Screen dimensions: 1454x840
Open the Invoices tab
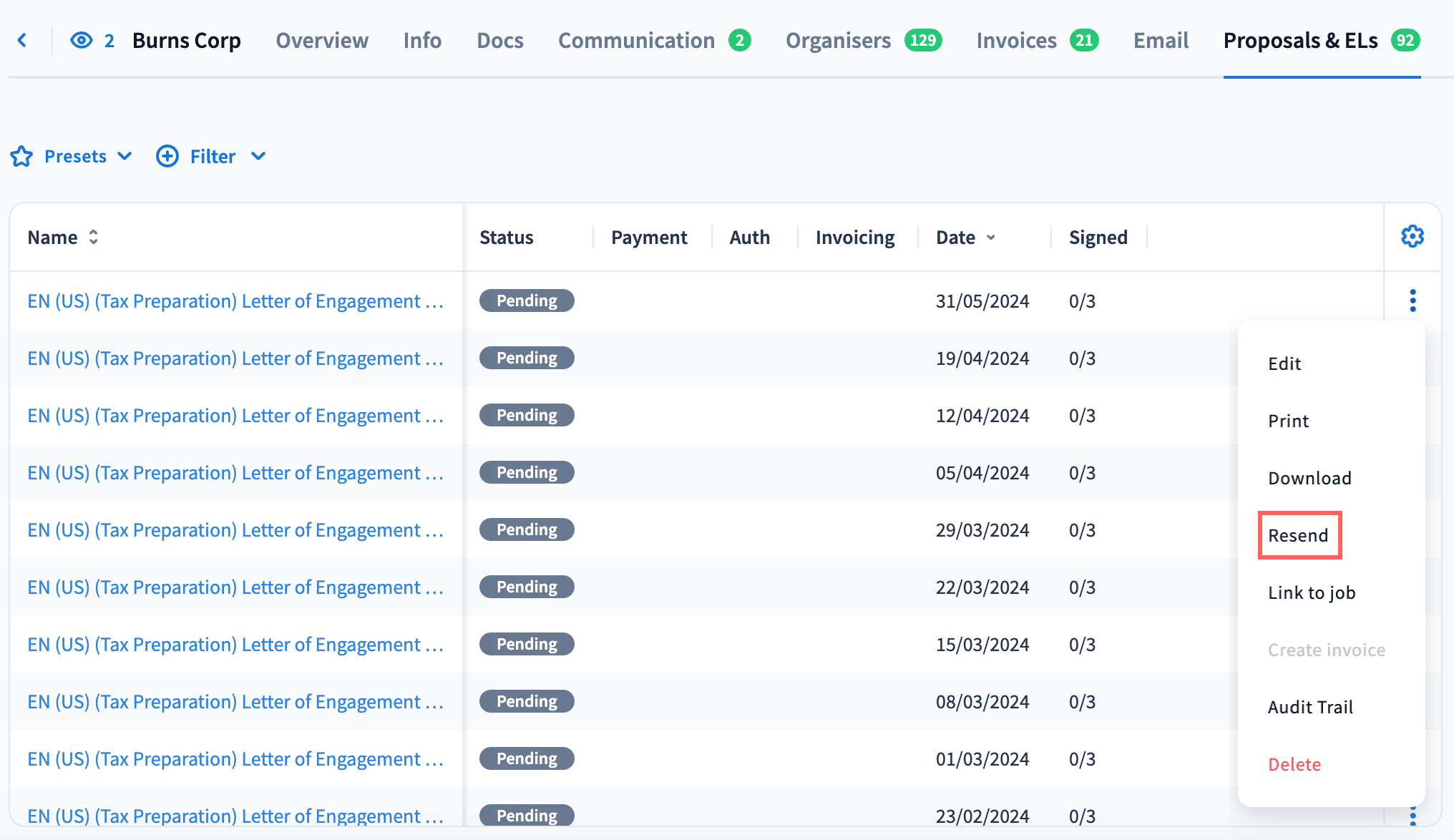(x=1016, y=40)
